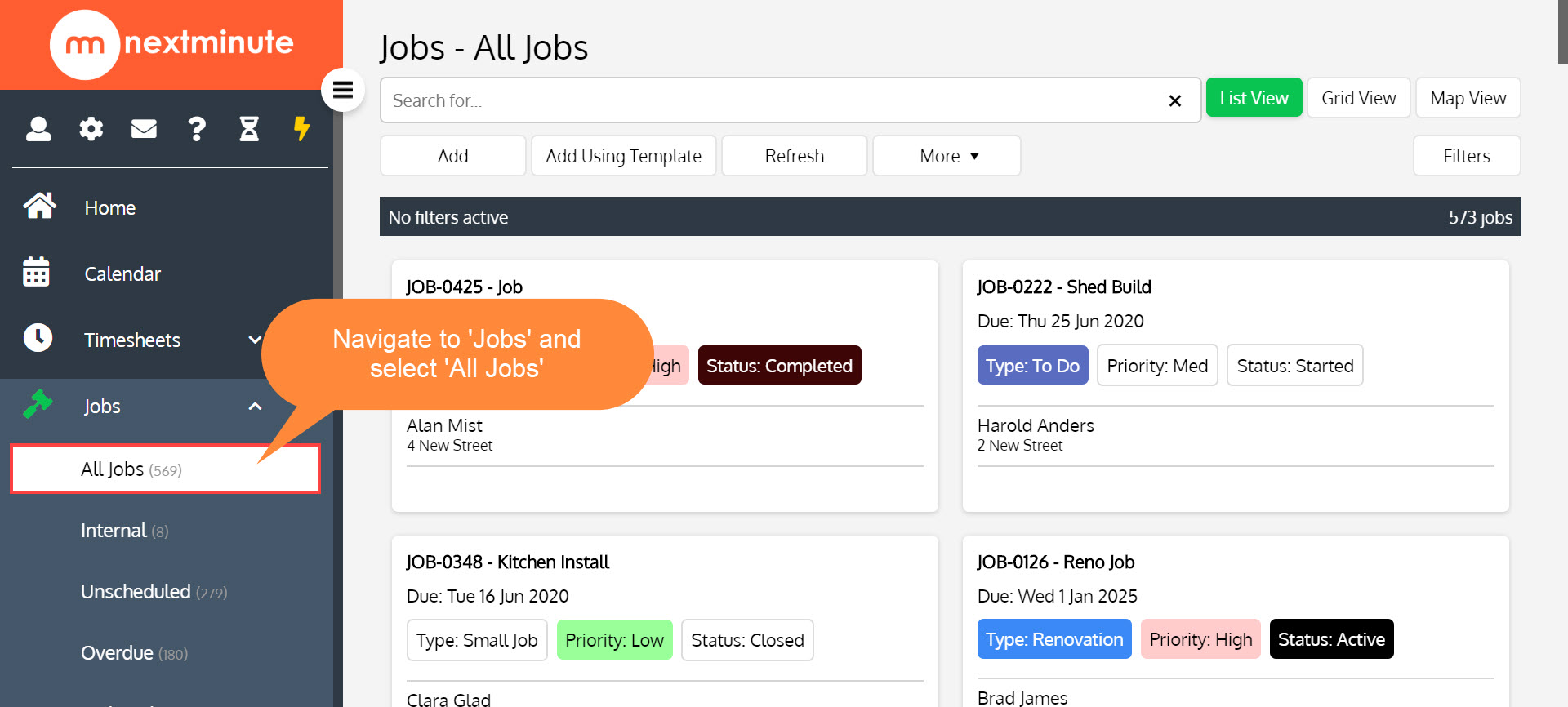Open job JOB-0348 - Kitchen Install
This screenshot has width=1568, height=707.
point(508,562)
